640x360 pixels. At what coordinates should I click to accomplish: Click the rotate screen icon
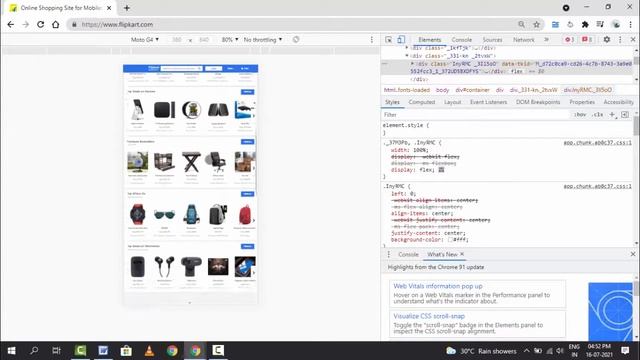pos(296,40)
